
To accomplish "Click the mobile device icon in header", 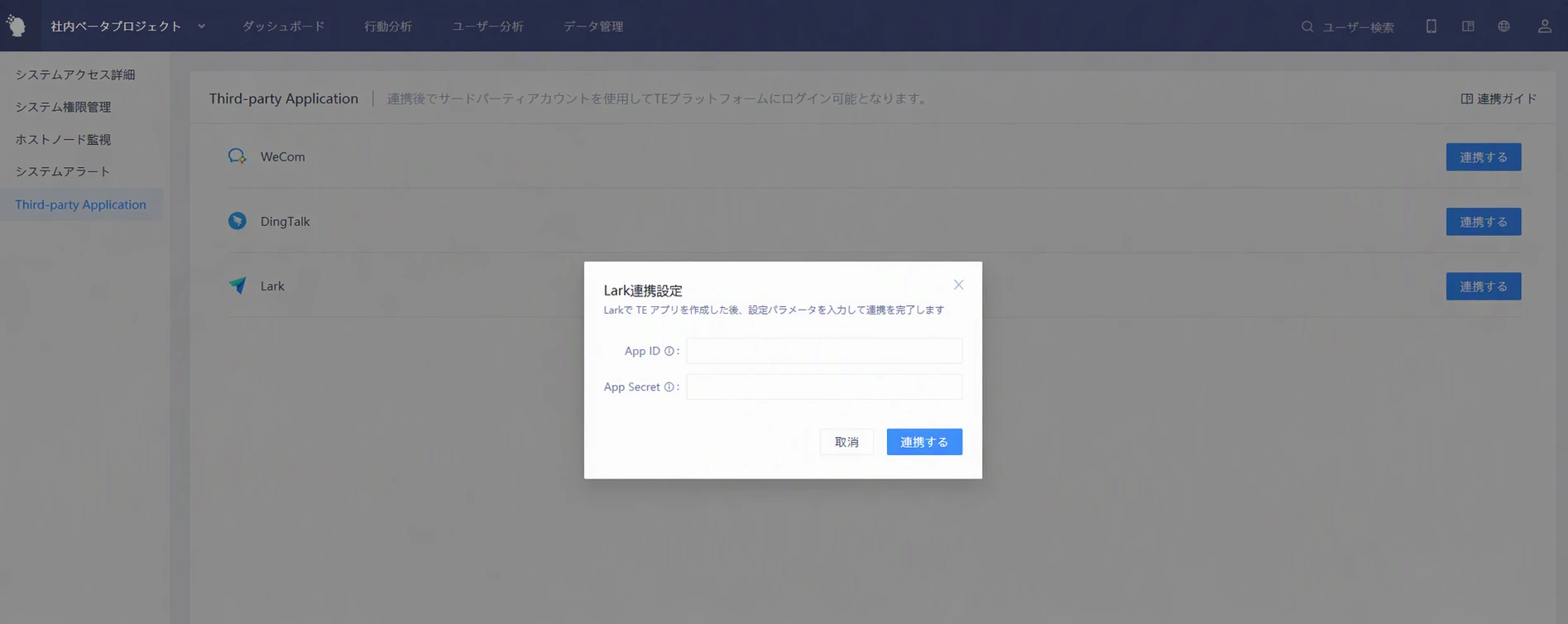I will click(x=1431, y=26).
